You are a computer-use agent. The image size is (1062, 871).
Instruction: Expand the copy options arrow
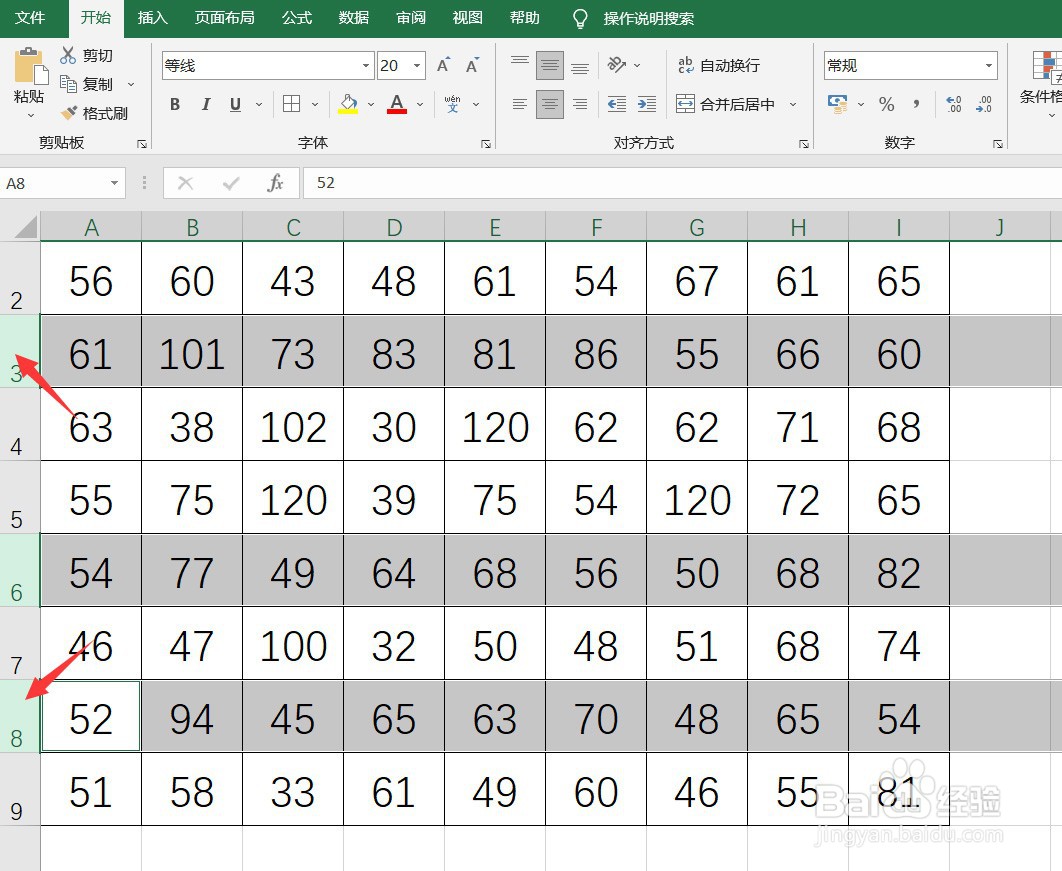coord(131,84)
